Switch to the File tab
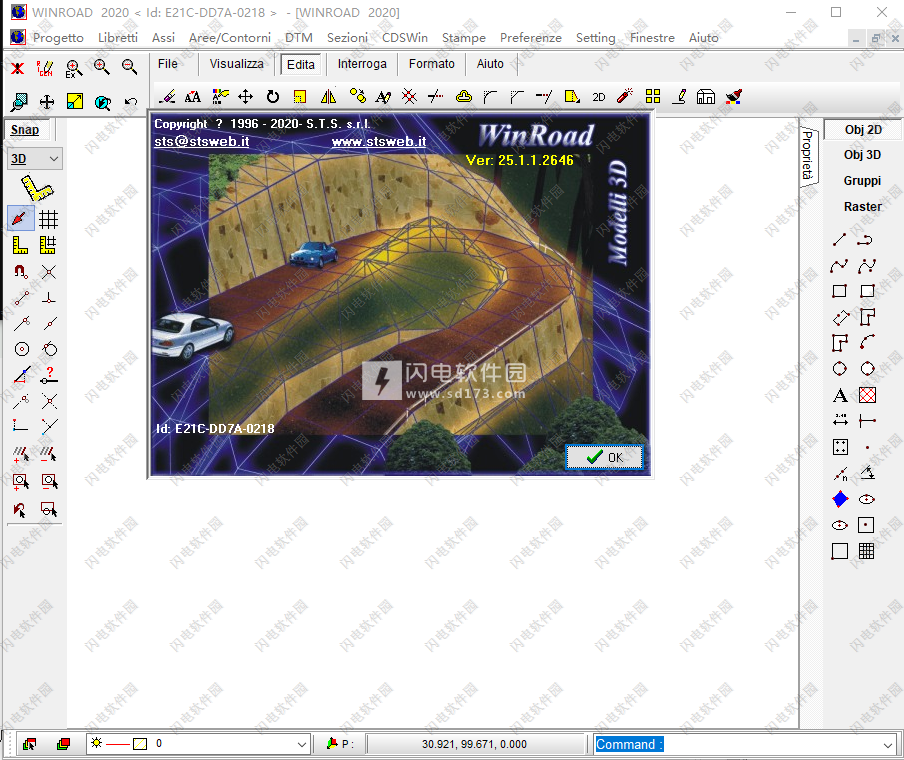904x760 pixels. pyautogui.click(x=168, y=64)
